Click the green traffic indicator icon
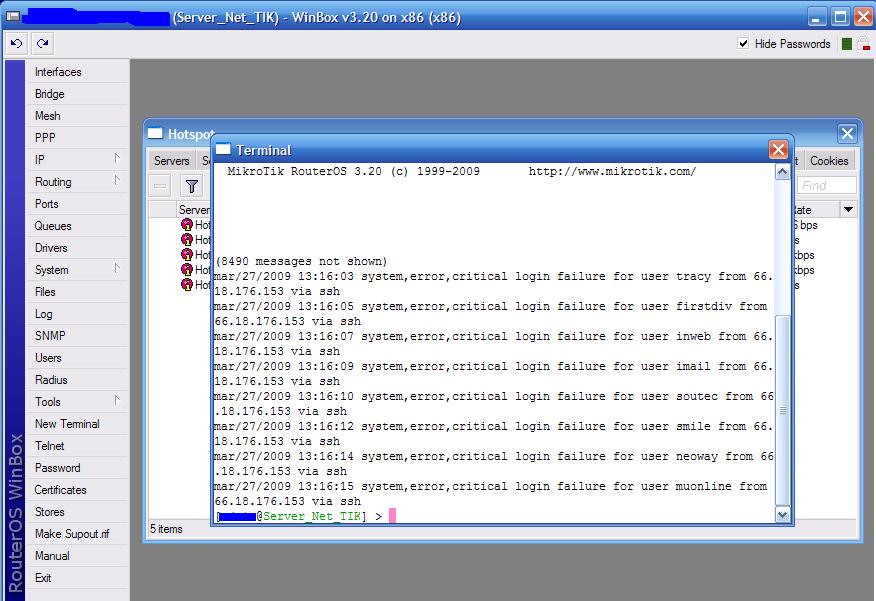 [x=847, y=44]
